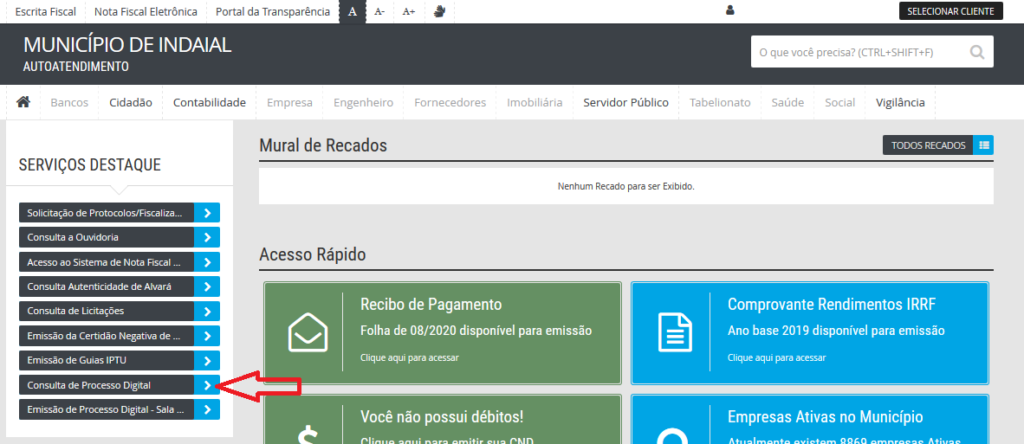Image resolution: width=1024 pixels, height=444 pixels.
Task: Click the search magnifier icon
Action: [977, 52]
